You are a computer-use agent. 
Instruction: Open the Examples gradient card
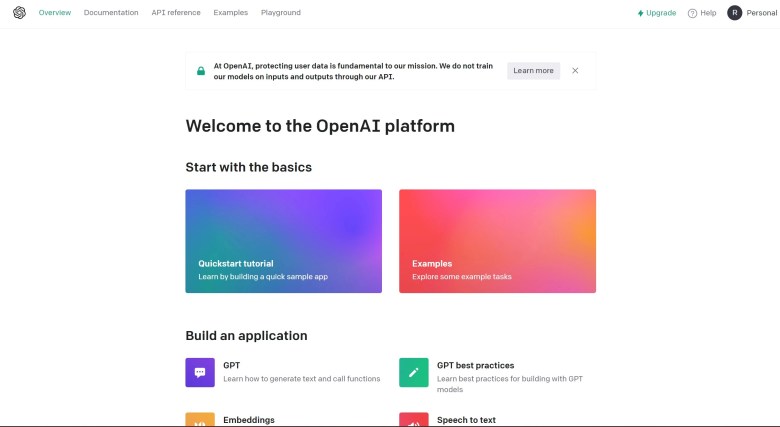click(x=497, y=241)
